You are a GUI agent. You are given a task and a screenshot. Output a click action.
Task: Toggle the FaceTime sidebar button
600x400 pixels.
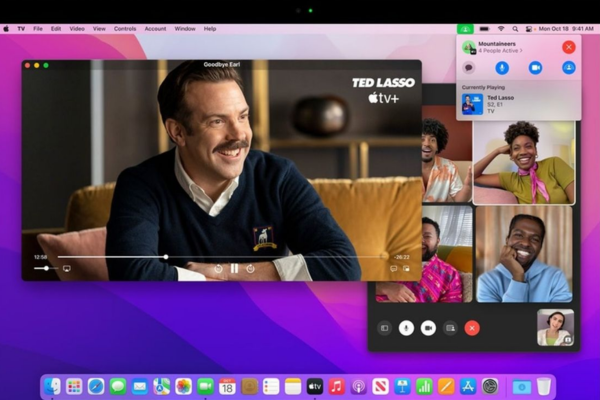385,328
